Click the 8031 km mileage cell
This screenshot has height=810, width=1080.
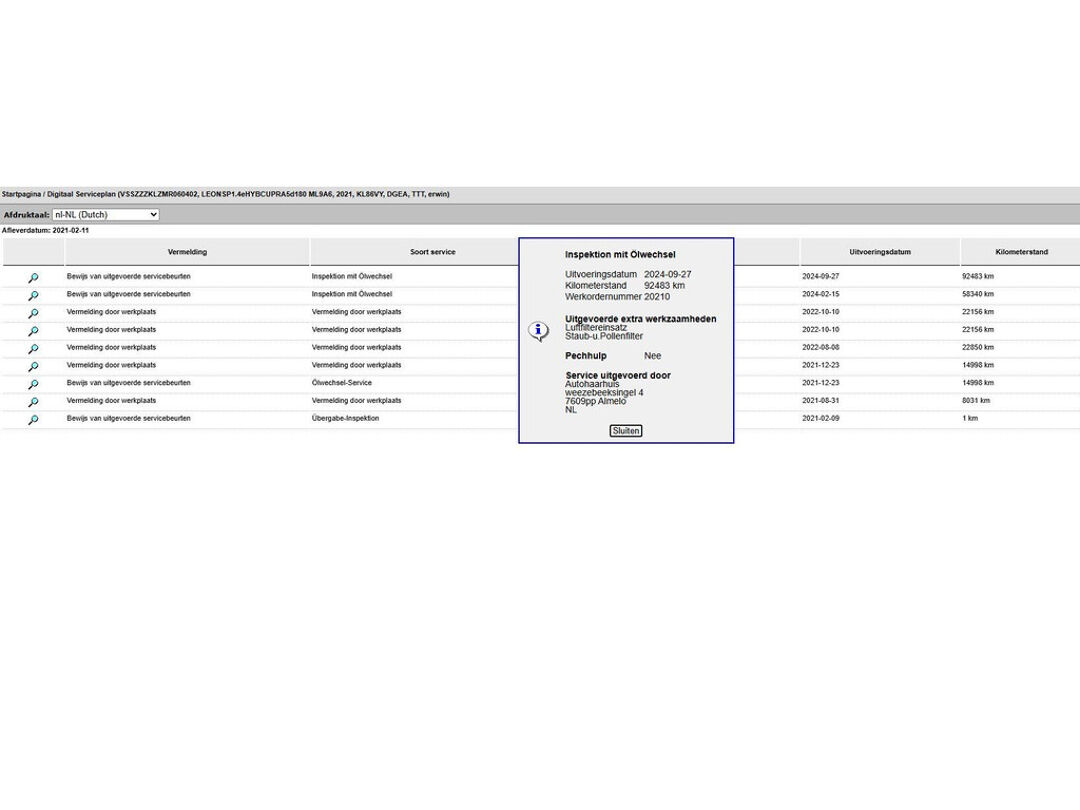click(x=976, y=401)
